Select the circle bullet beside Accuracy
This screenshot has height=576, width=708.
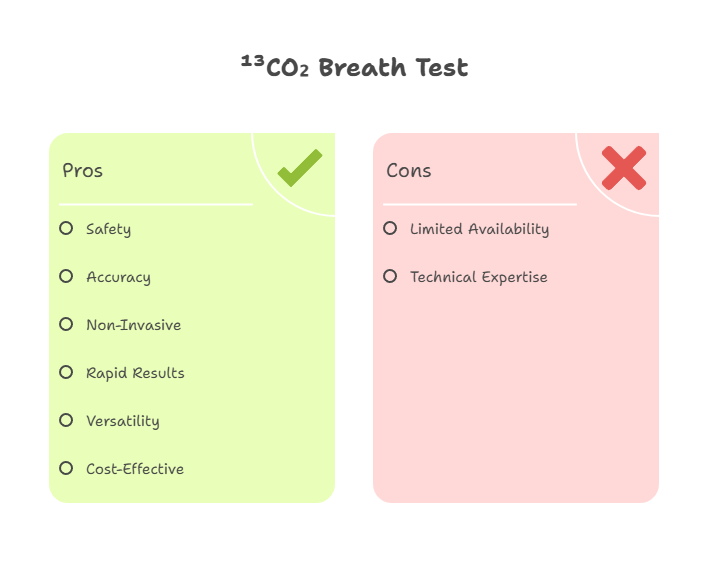tap(66, 276)
